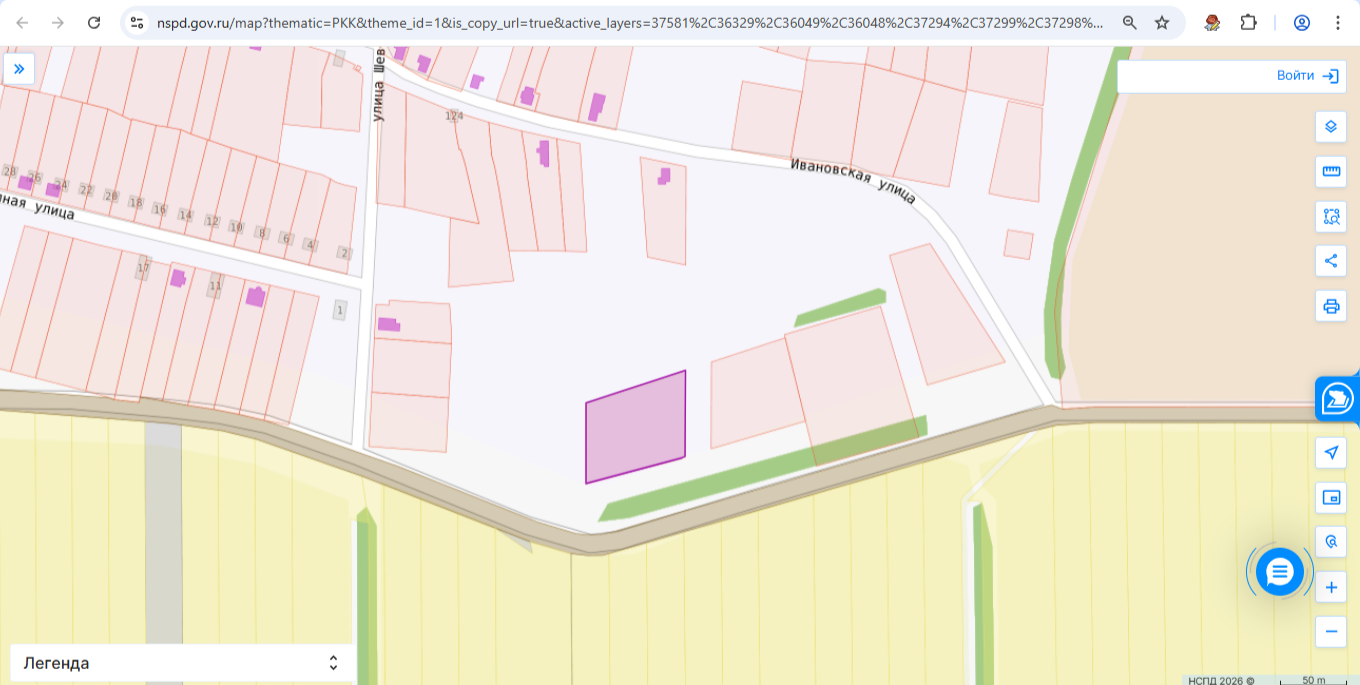Image resolution: width=1360 pixels, height=685 pixels.
Task: Click house number 124 label
Action: click(x=455, y=116)
